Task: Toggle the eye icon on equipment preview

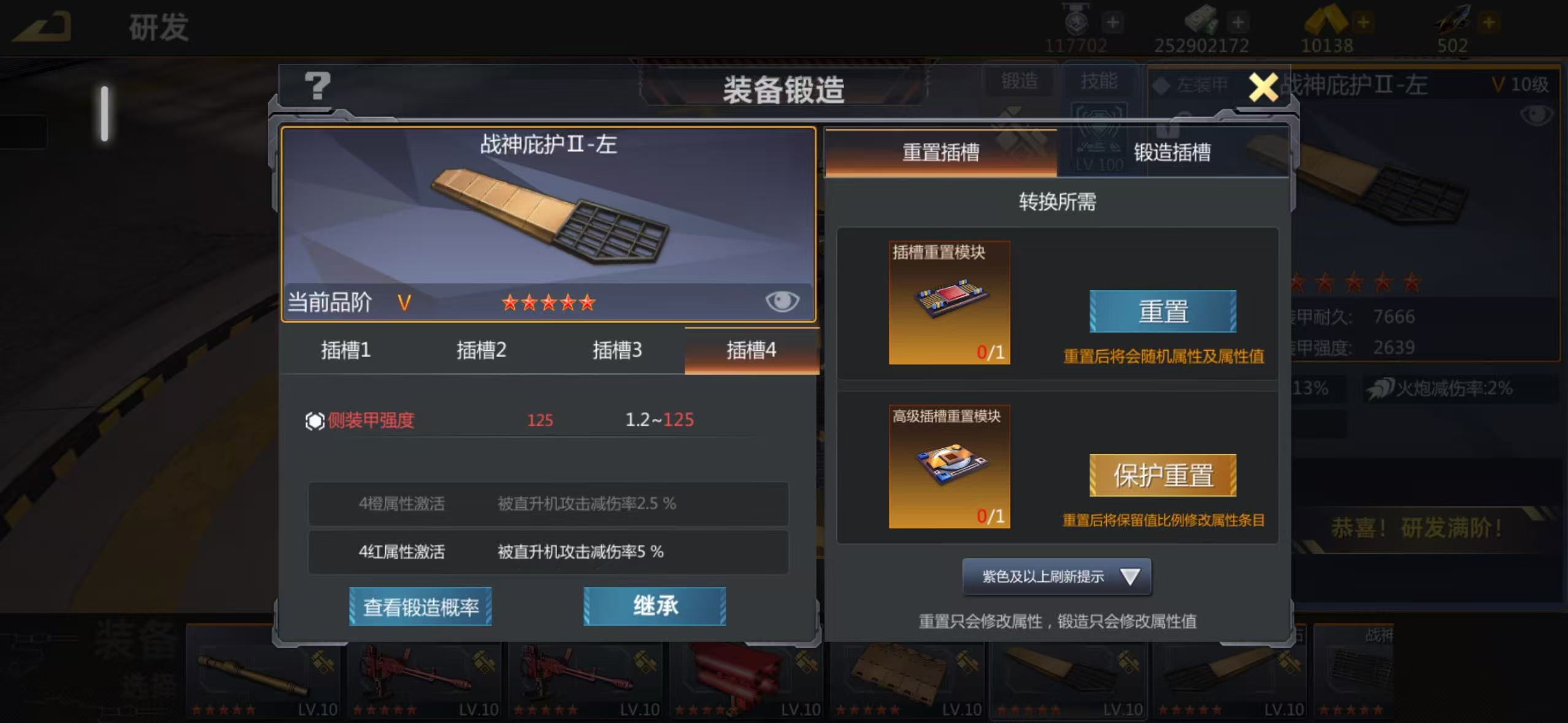Action: (782, 301)
